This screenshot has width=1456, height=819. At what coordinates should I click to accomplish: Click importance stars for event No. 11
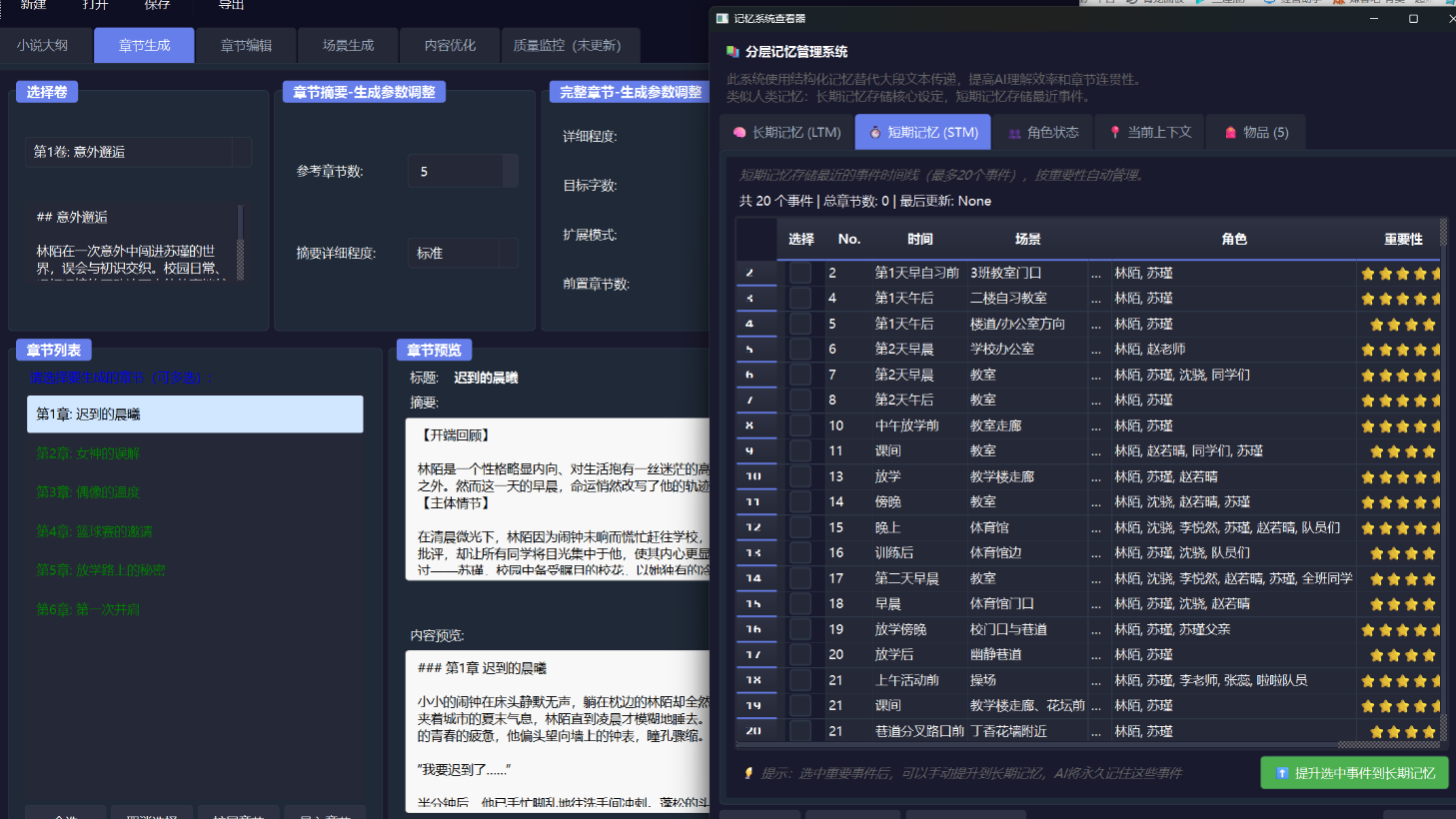(x=1403, y=450)
